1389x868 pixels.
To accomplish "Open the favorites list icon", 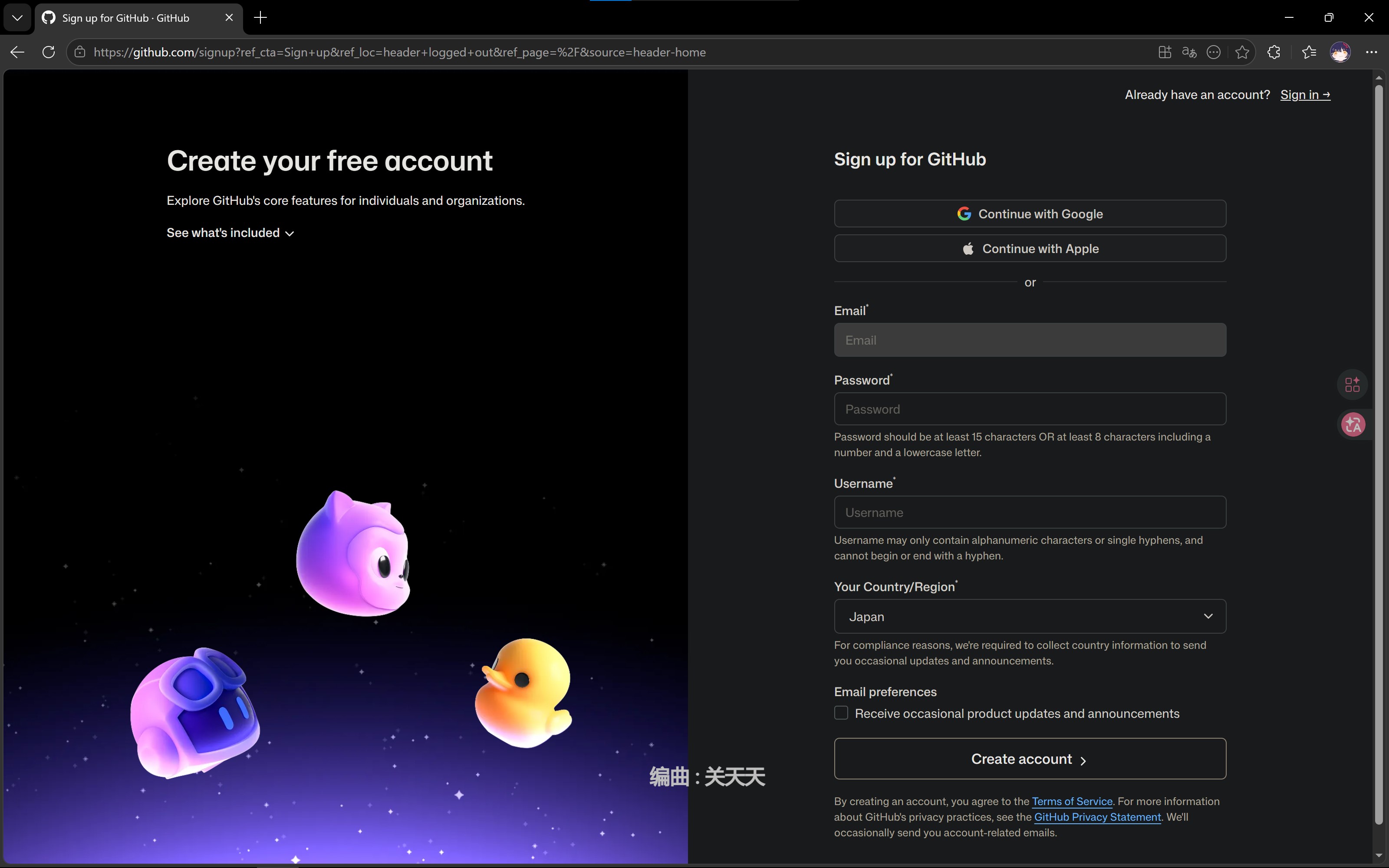I will (1309, 52).
